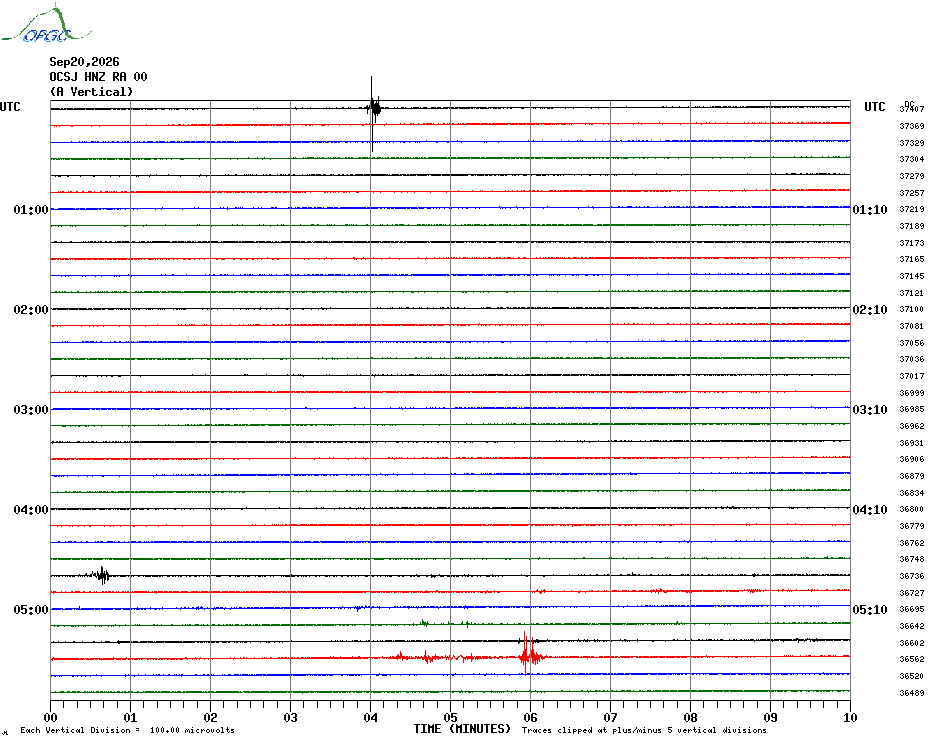Select the 02:00 time label
Viewport: 930px width, 744px height.
31,310
